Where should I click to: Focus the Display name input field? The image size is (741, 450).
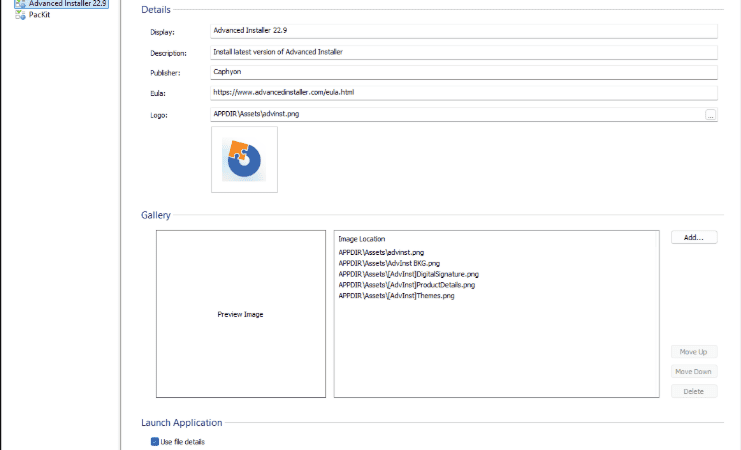[464, 31]
